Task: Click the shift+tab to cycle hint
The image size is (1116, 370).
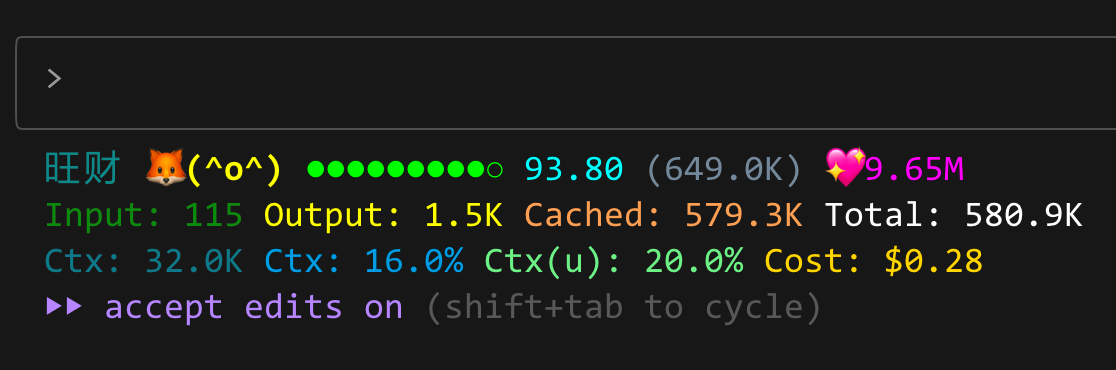Action: pos(623,308)
